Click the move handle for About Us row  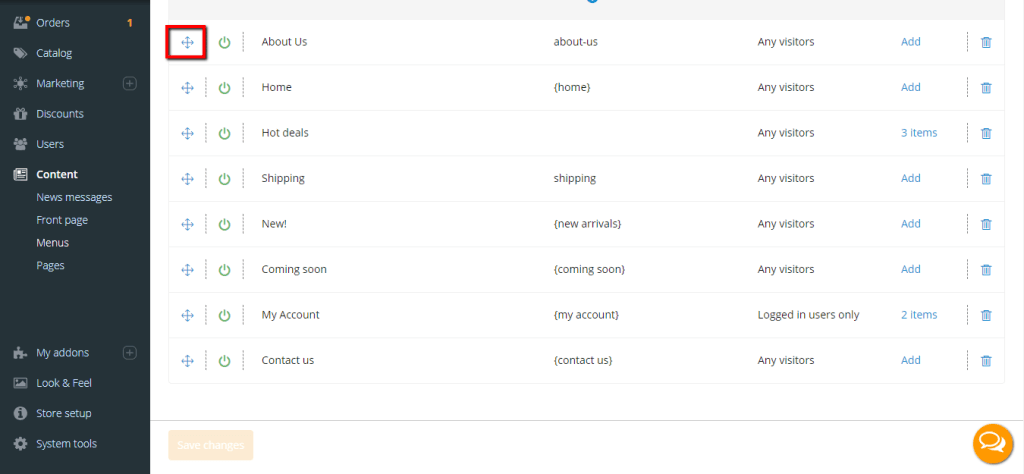point(187,42)
